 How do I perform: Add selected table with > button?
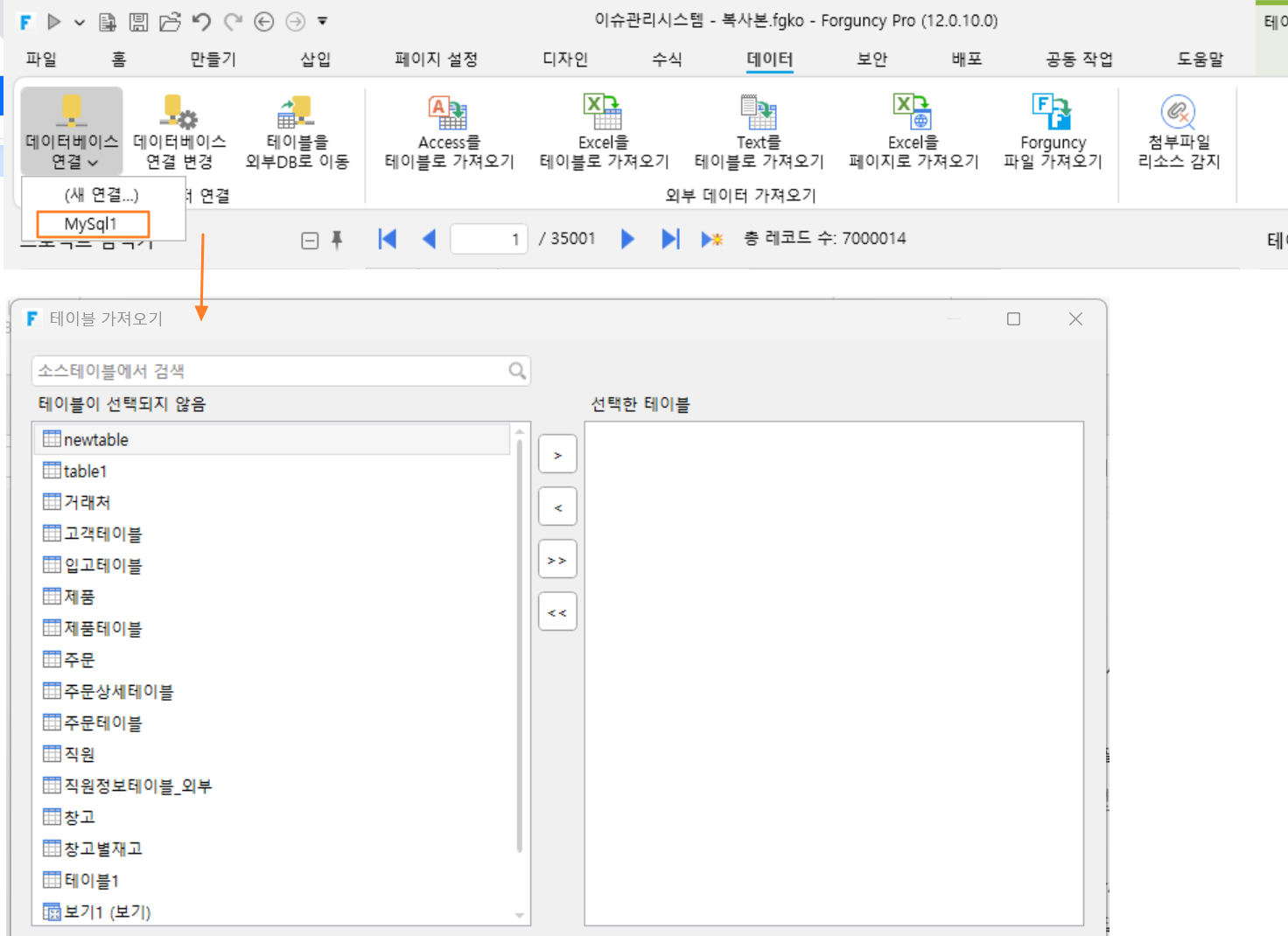557,455
